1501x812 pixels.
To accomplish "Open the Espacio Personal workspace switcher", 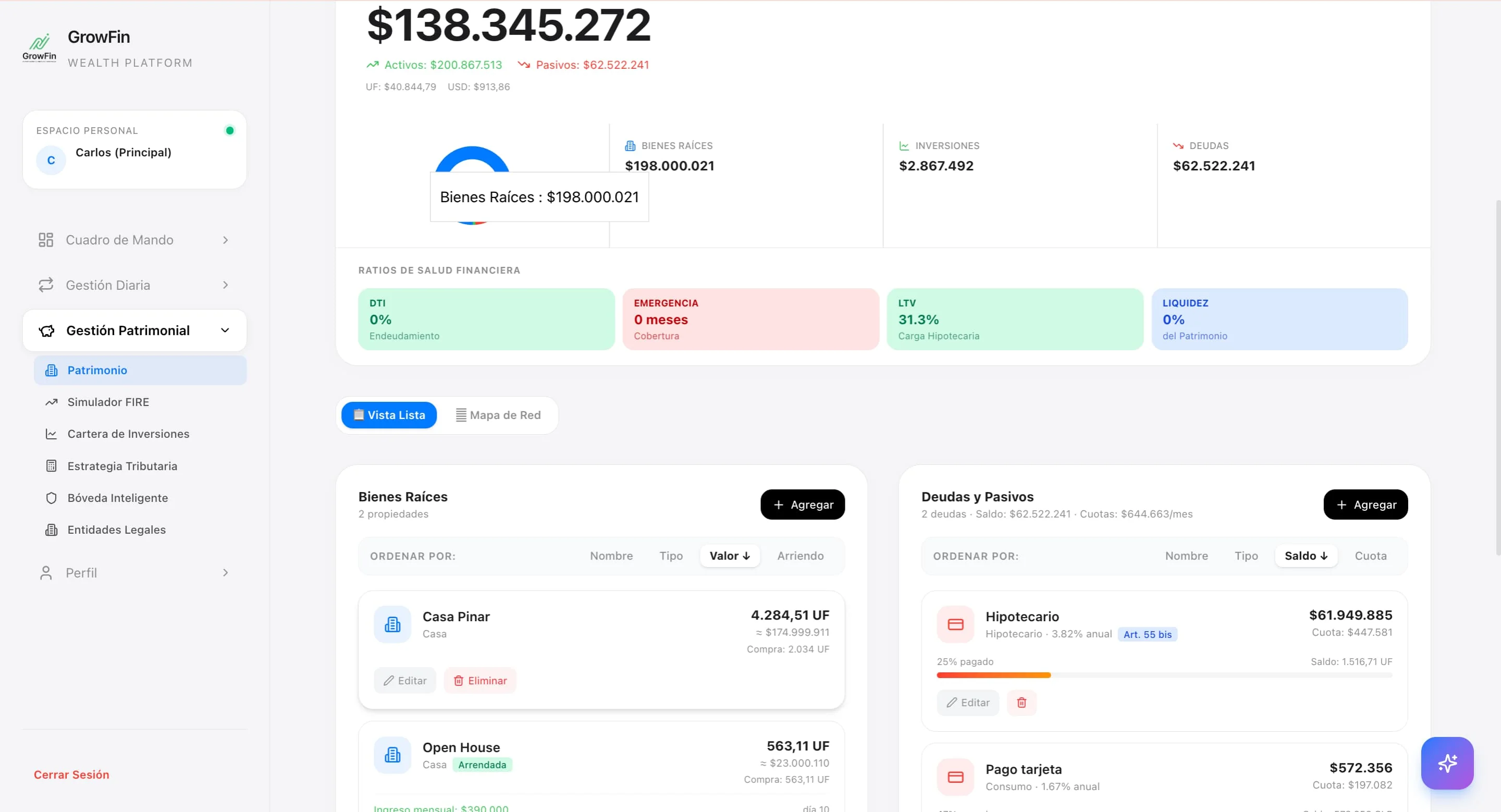I will pos(134,150).
